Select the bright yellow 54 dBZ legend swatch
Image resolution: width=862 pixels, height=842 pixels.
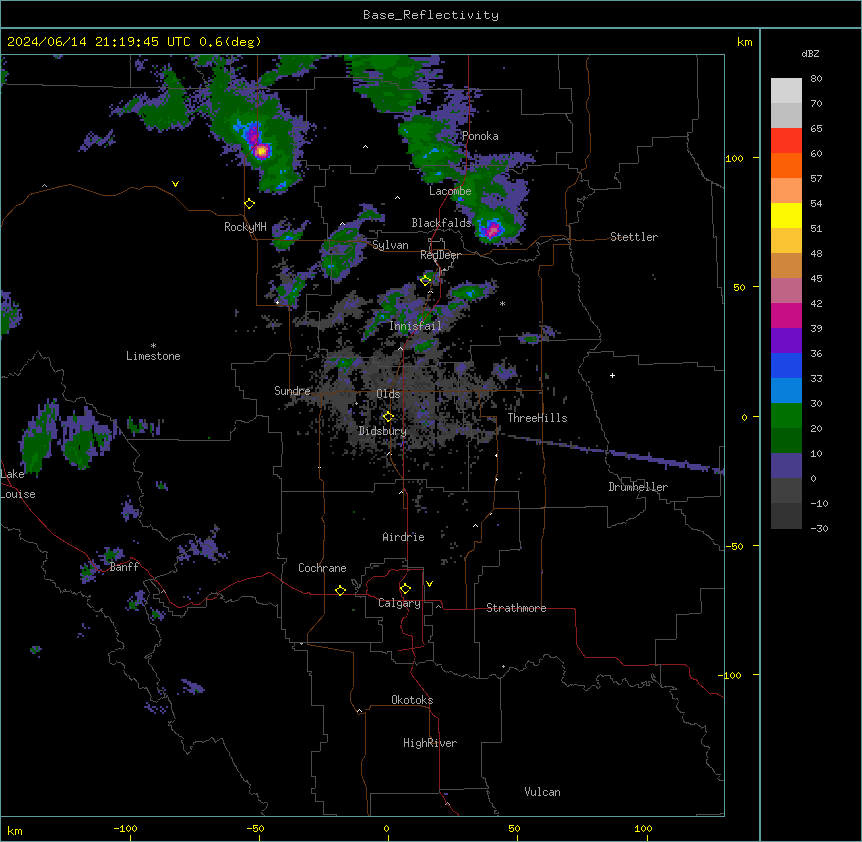point(786,215)
